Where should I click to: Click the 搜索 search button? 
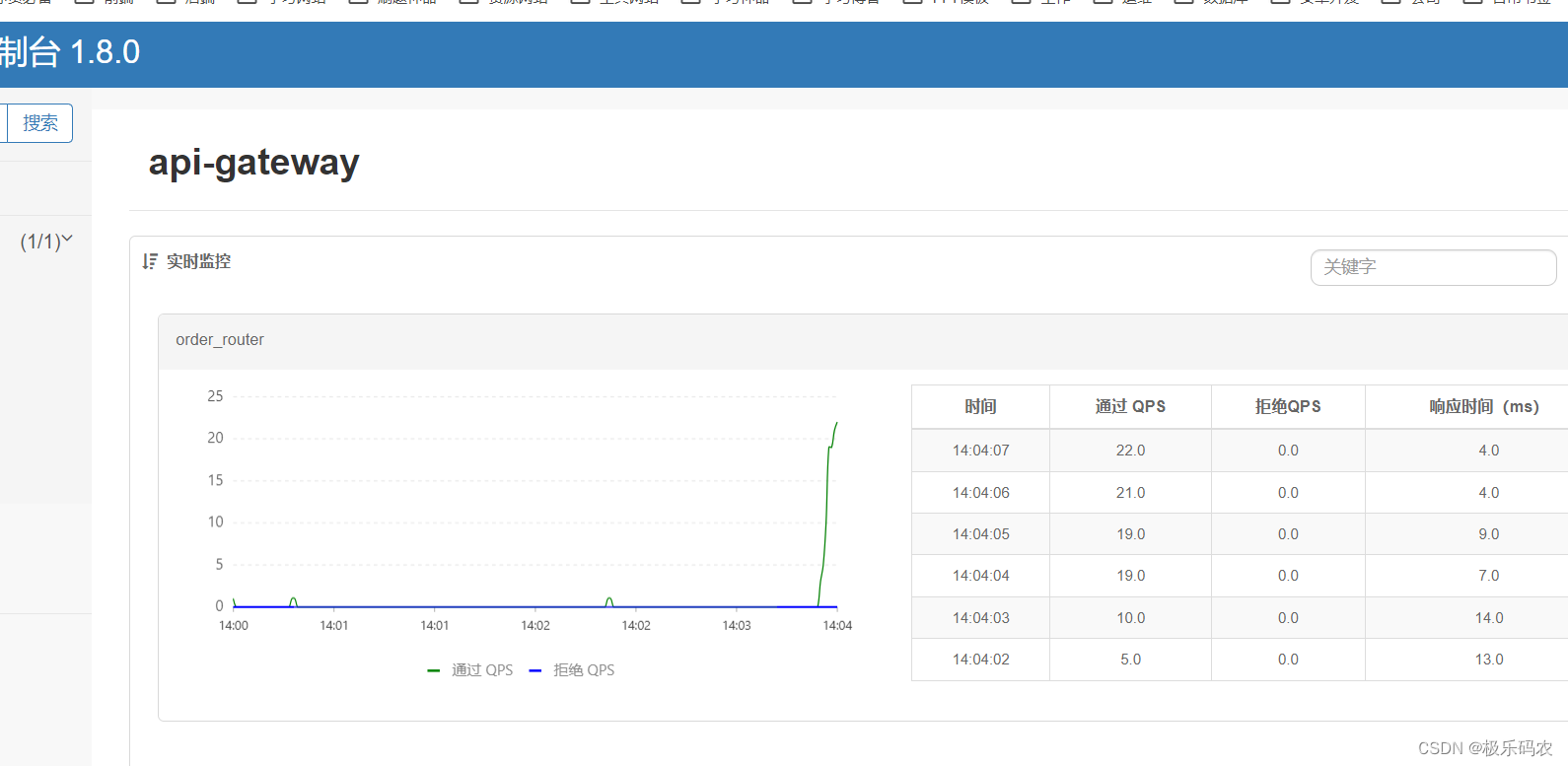[x=39, y=123]
